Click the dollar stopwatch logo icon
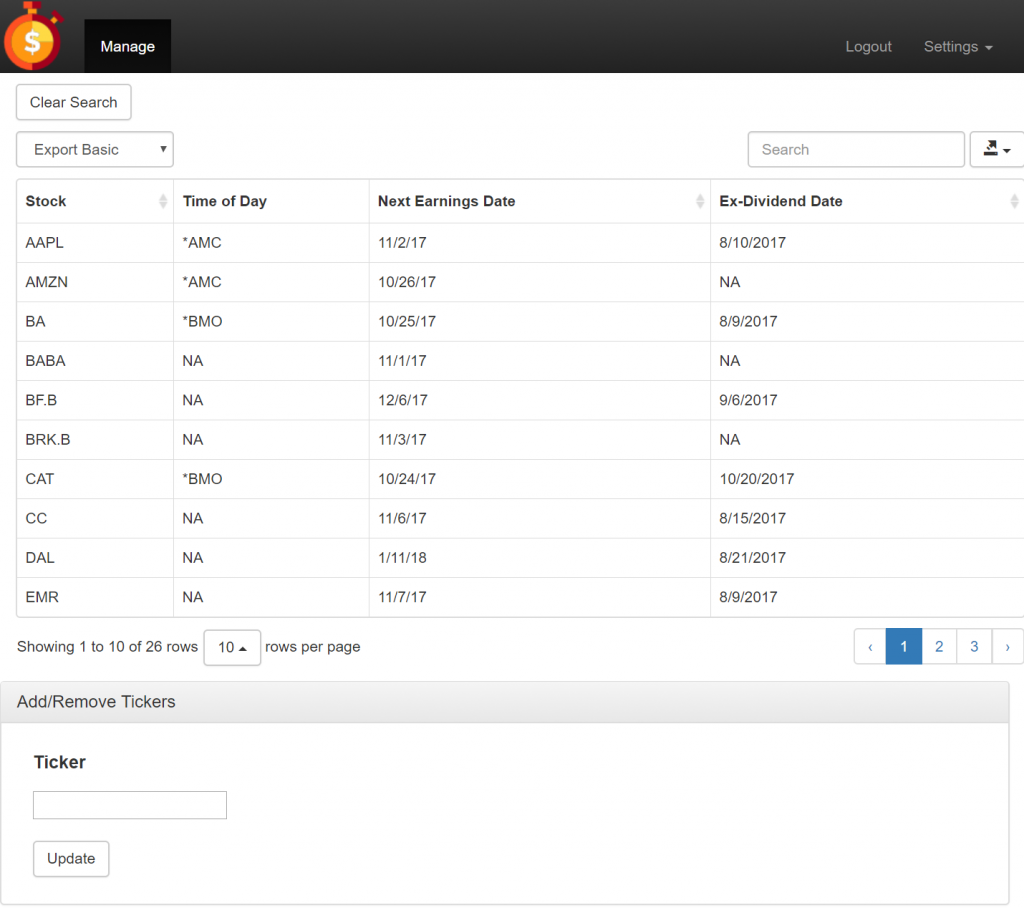Screen dimensions: 1024x908 tap(33, 36)
